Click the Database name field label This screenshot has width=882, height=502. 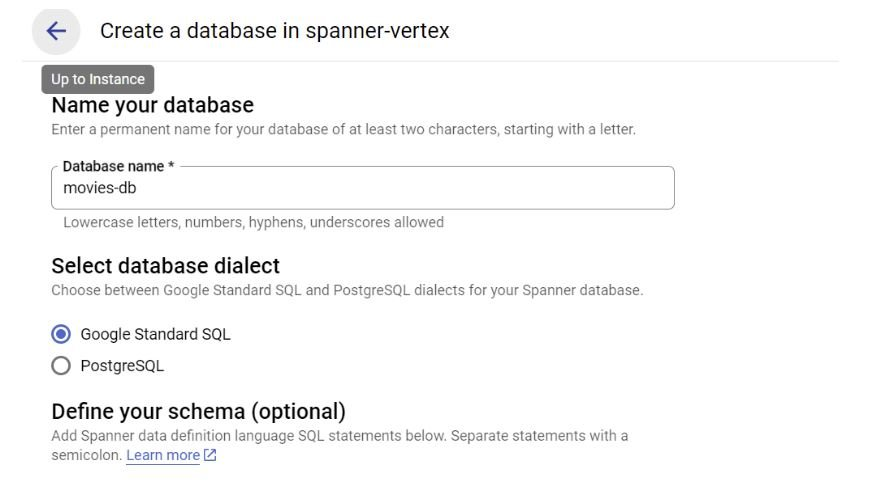[x=113, y=166]
